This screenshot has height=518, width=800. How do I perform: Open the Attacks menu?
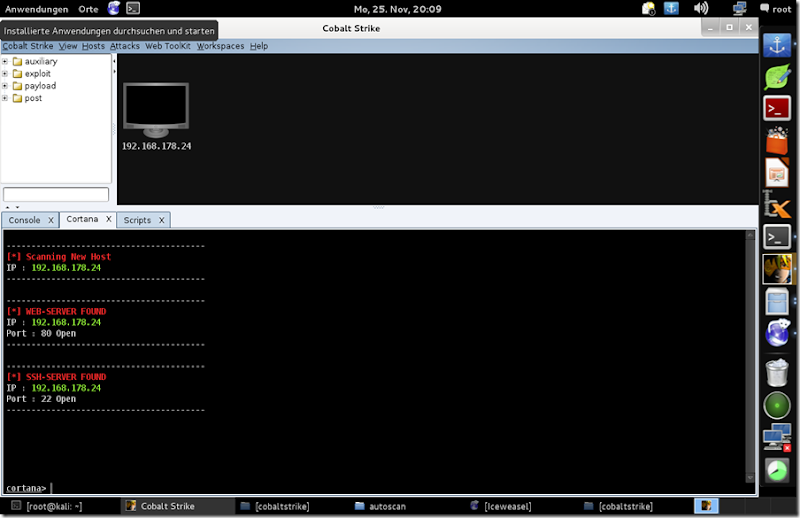(125, 46)
